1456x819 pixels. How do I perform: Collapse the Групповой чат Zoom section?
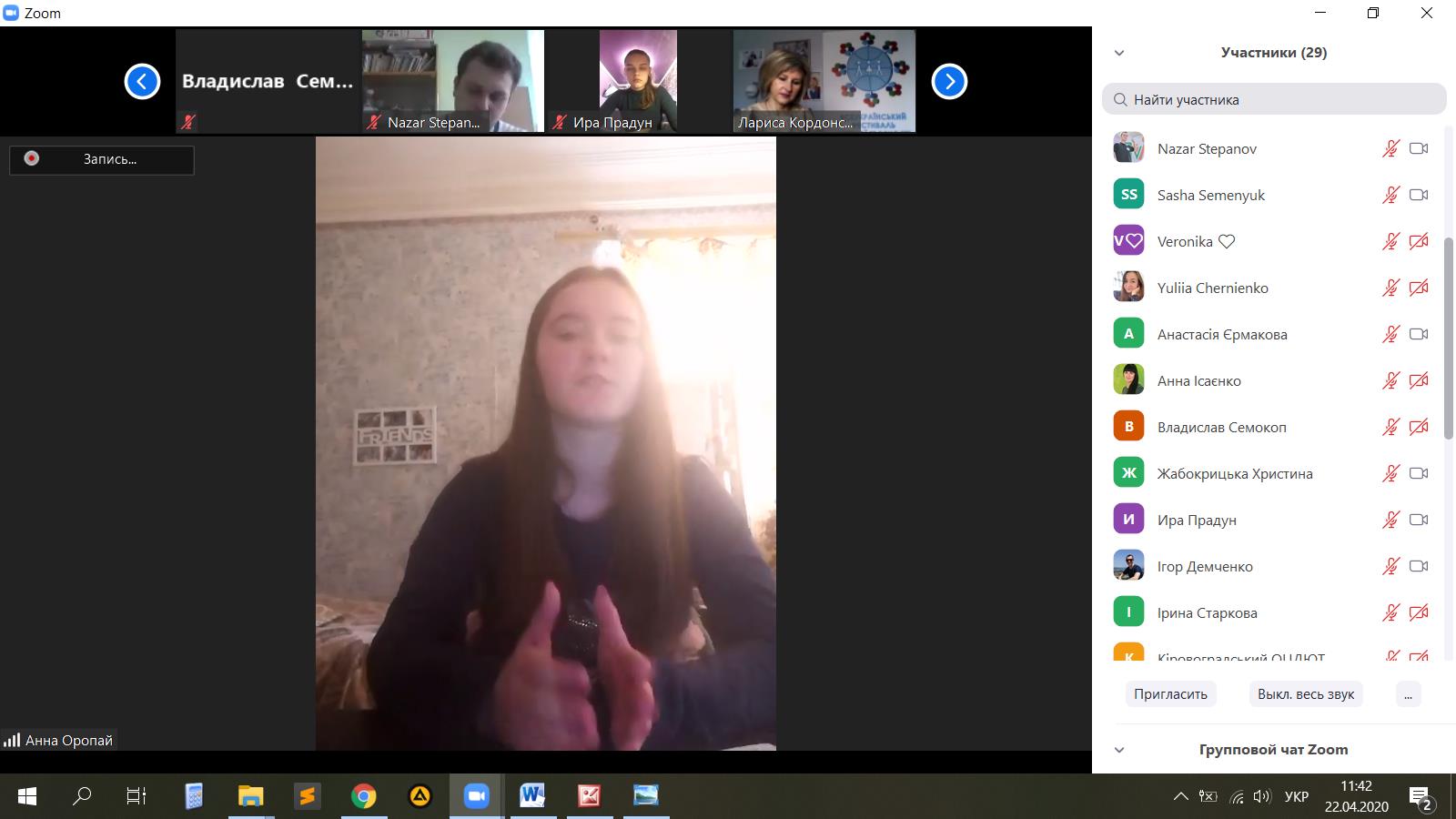[1119, 750]
